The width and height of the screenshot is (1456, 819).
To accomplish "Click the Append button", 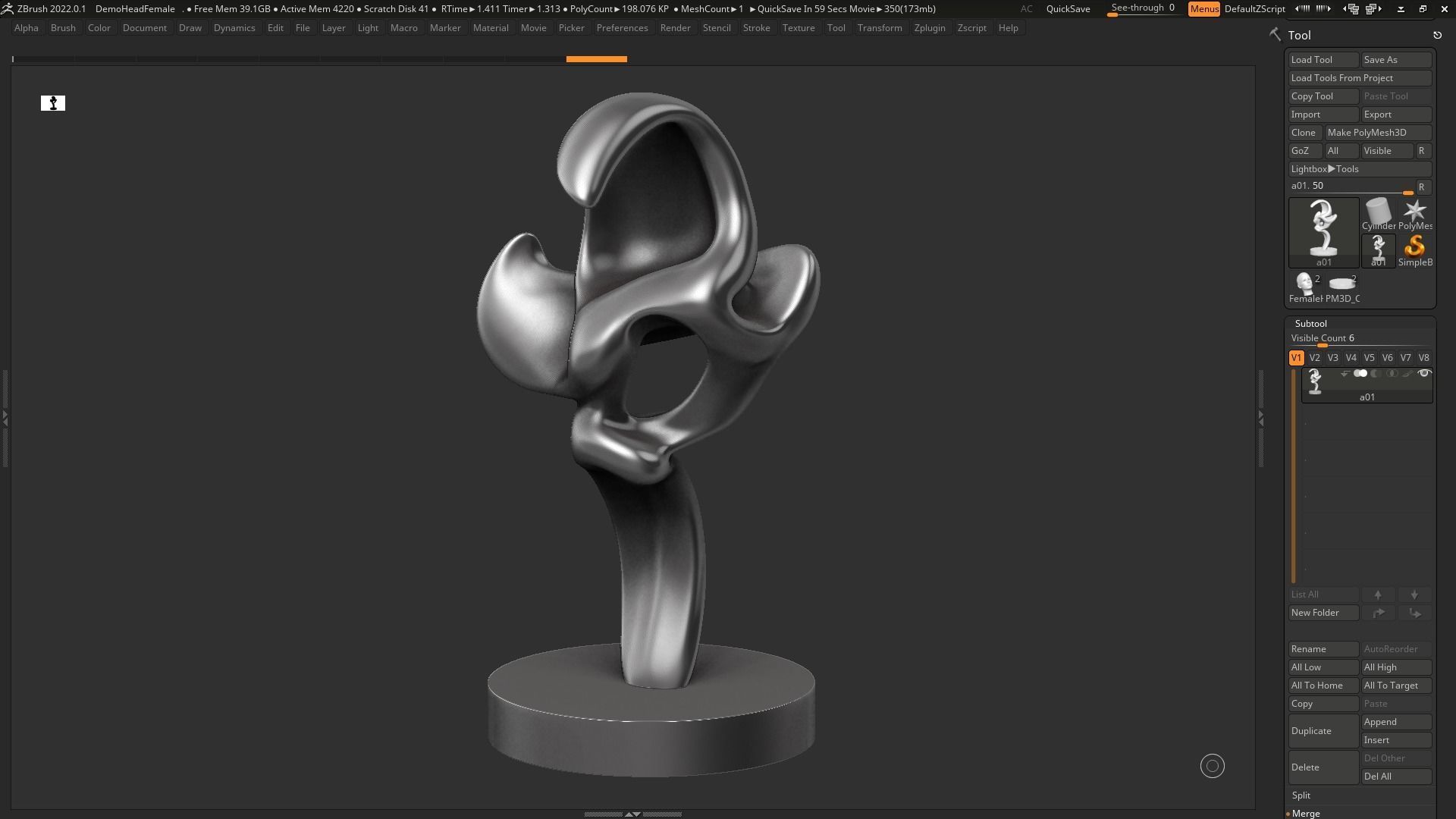I will pos(1396,722).
